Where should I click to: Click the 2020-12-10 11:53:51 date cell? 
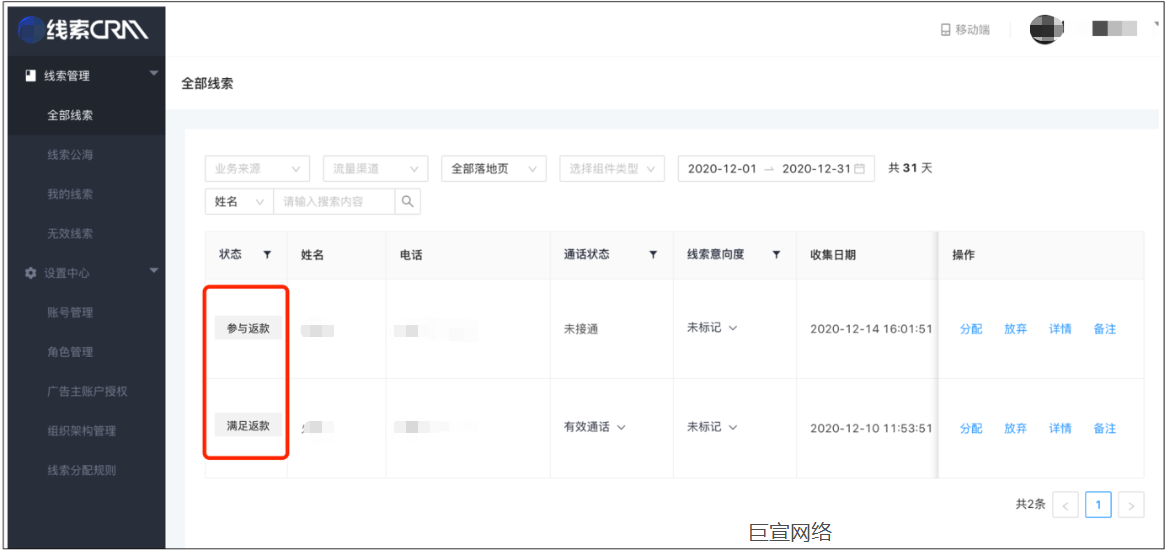point(872,429)
